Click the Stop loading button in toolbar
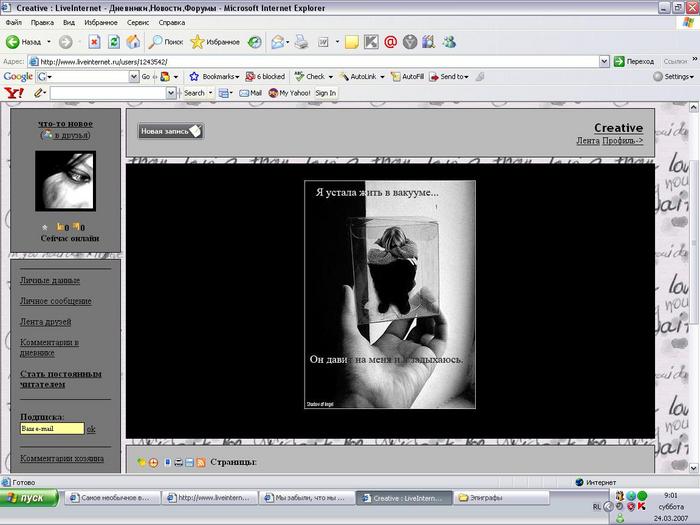Viewport: 700px width, 525px height. 94,42
